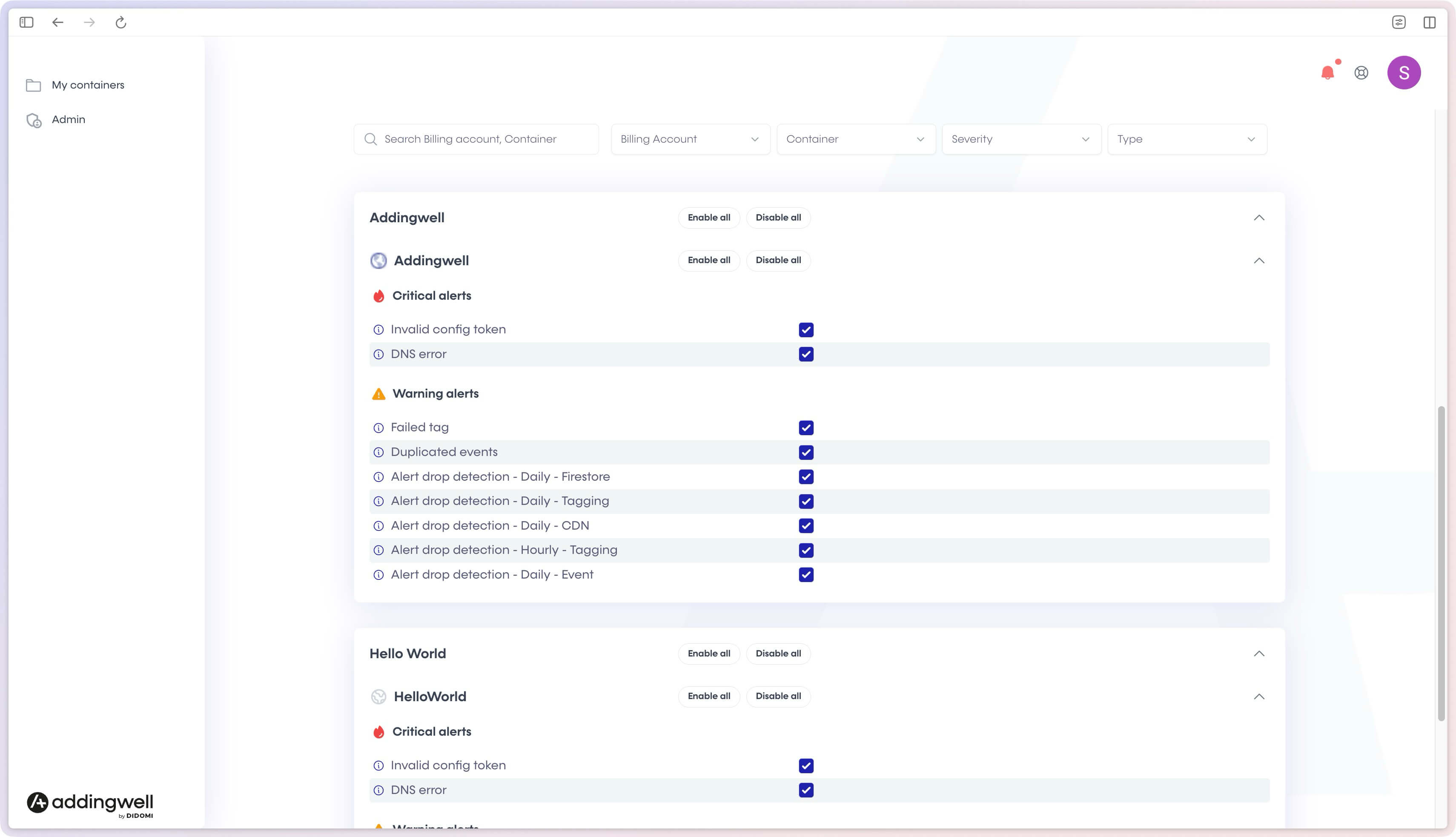The height and width of the screenshot is (837, 1456).
Task: Click the browser reload icon
Action: click(x=121, y=23)
